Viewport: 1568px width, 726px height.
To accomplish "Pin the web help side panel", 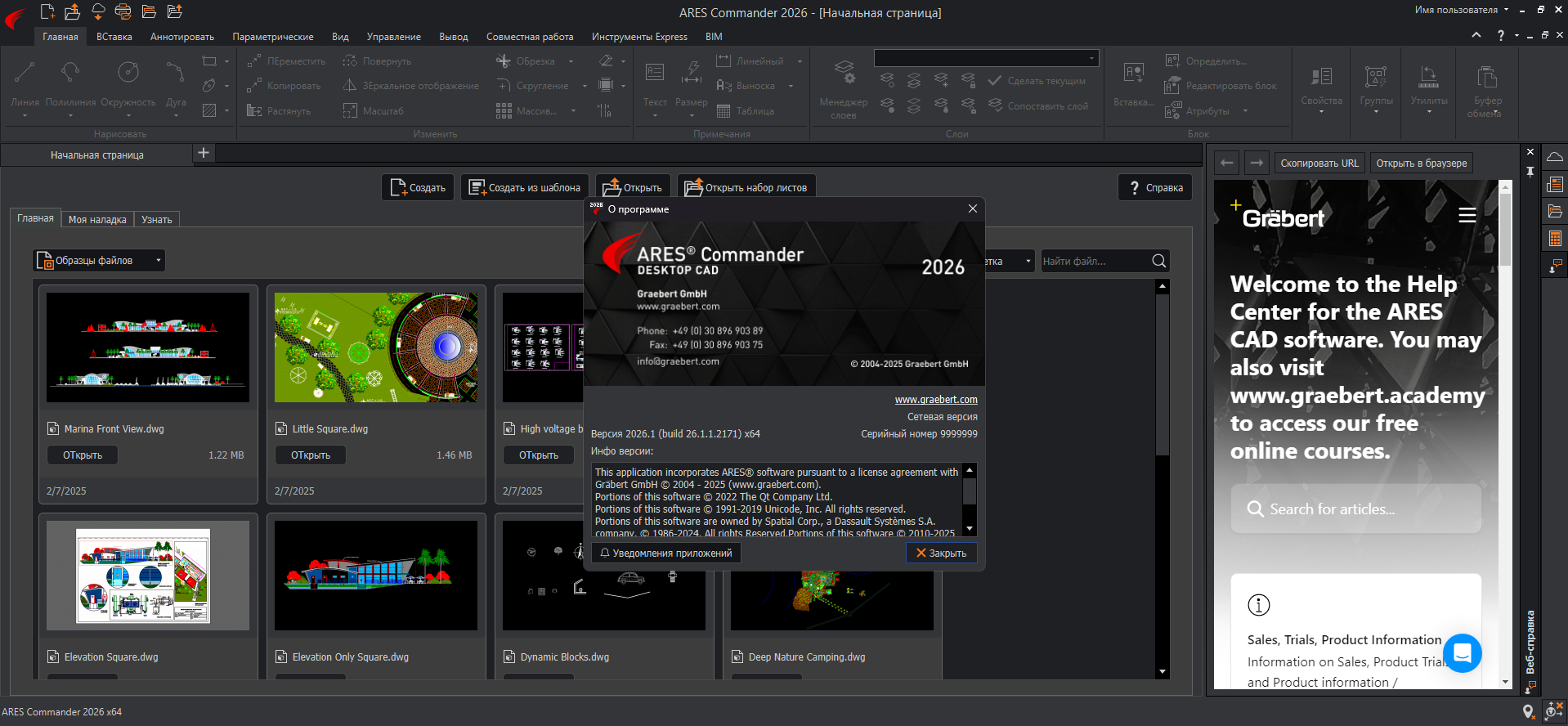I will coord(1530,172).
